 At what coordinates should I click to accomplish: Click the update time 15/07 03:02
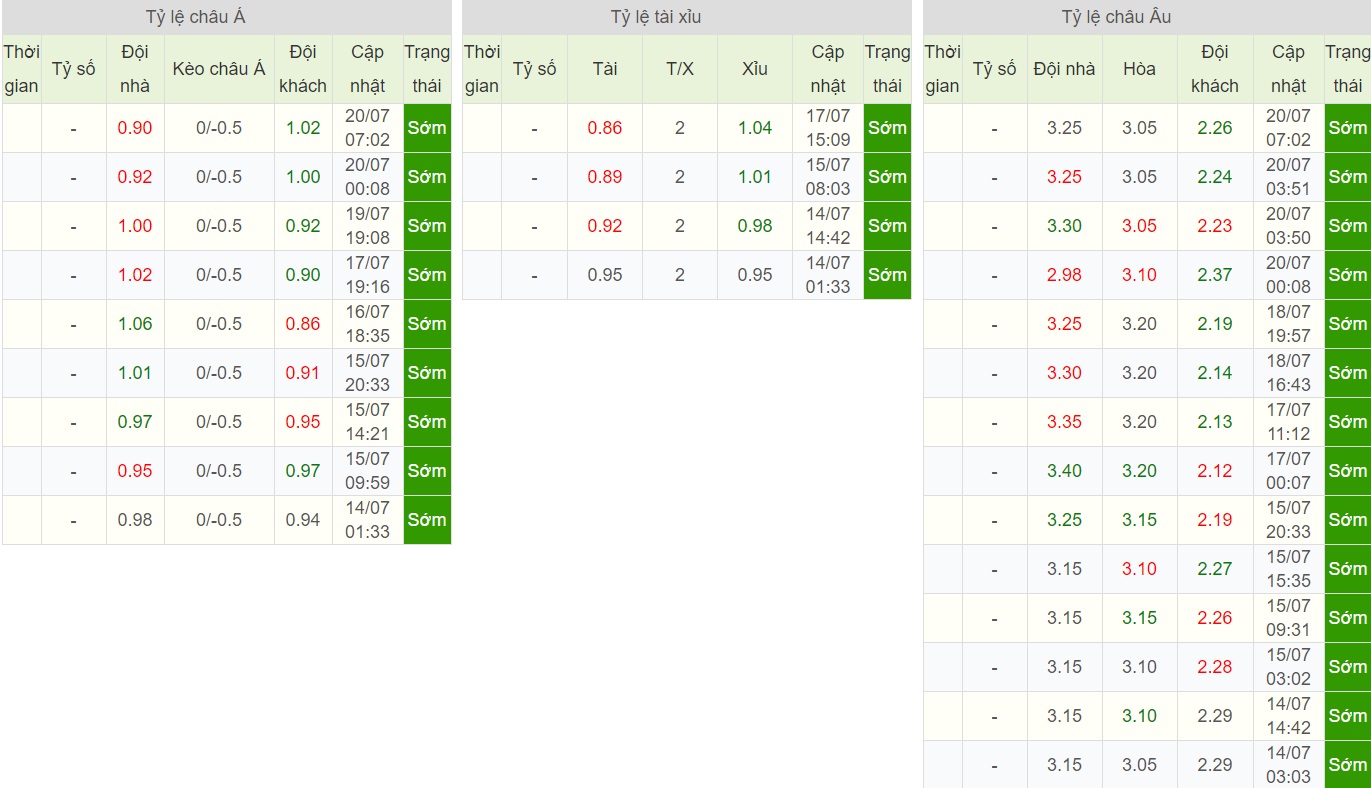pyautogui.click(x=1288, y=667)
